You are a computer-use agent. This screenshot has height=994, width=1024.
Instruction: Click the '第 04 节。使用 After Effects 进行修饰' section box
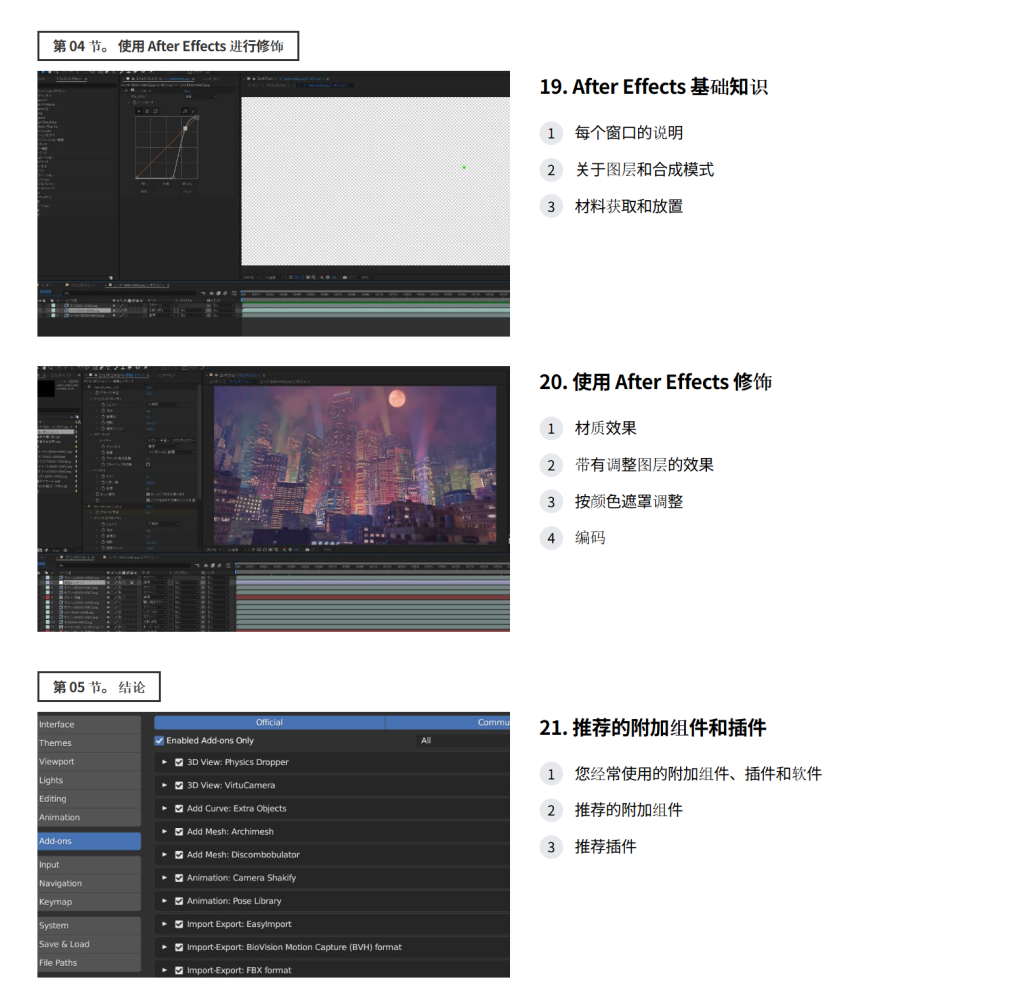coord(168,46)
